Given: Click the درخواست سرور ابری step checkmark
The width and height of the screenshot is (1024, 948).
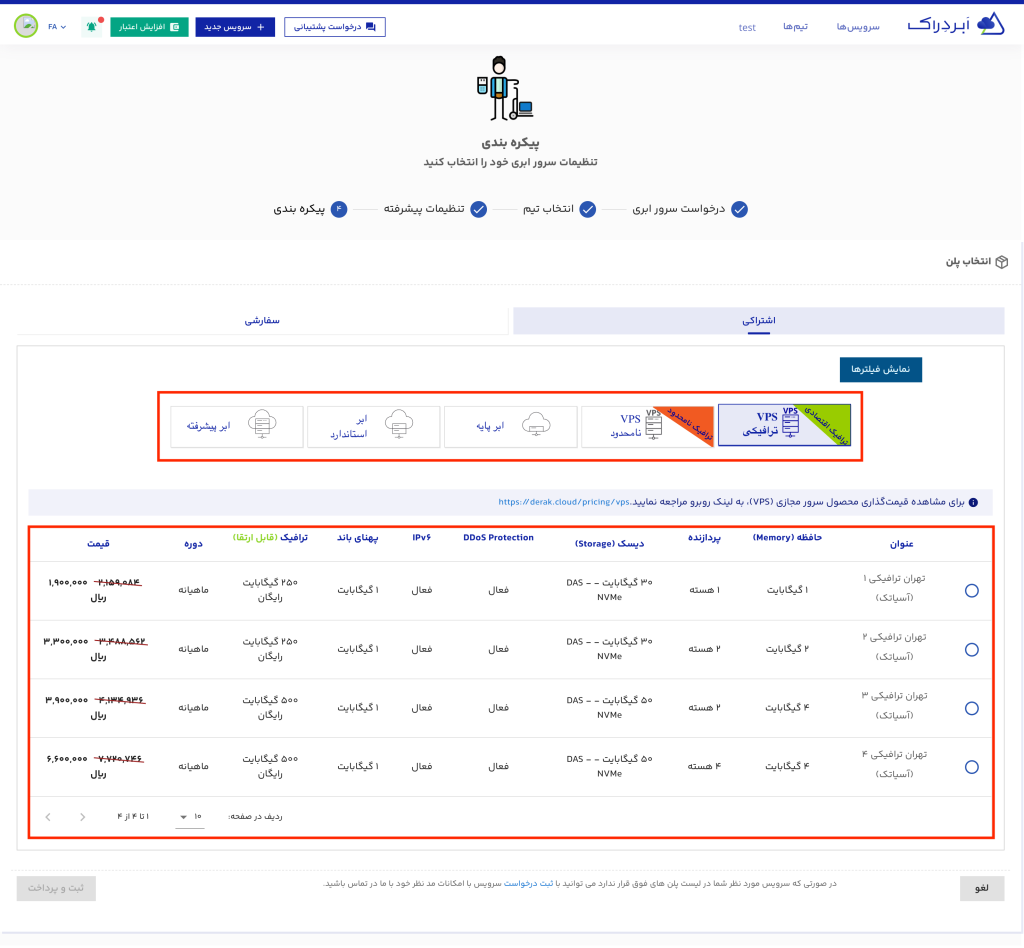Looking at the screenshot, I should [x=739, y=209].
